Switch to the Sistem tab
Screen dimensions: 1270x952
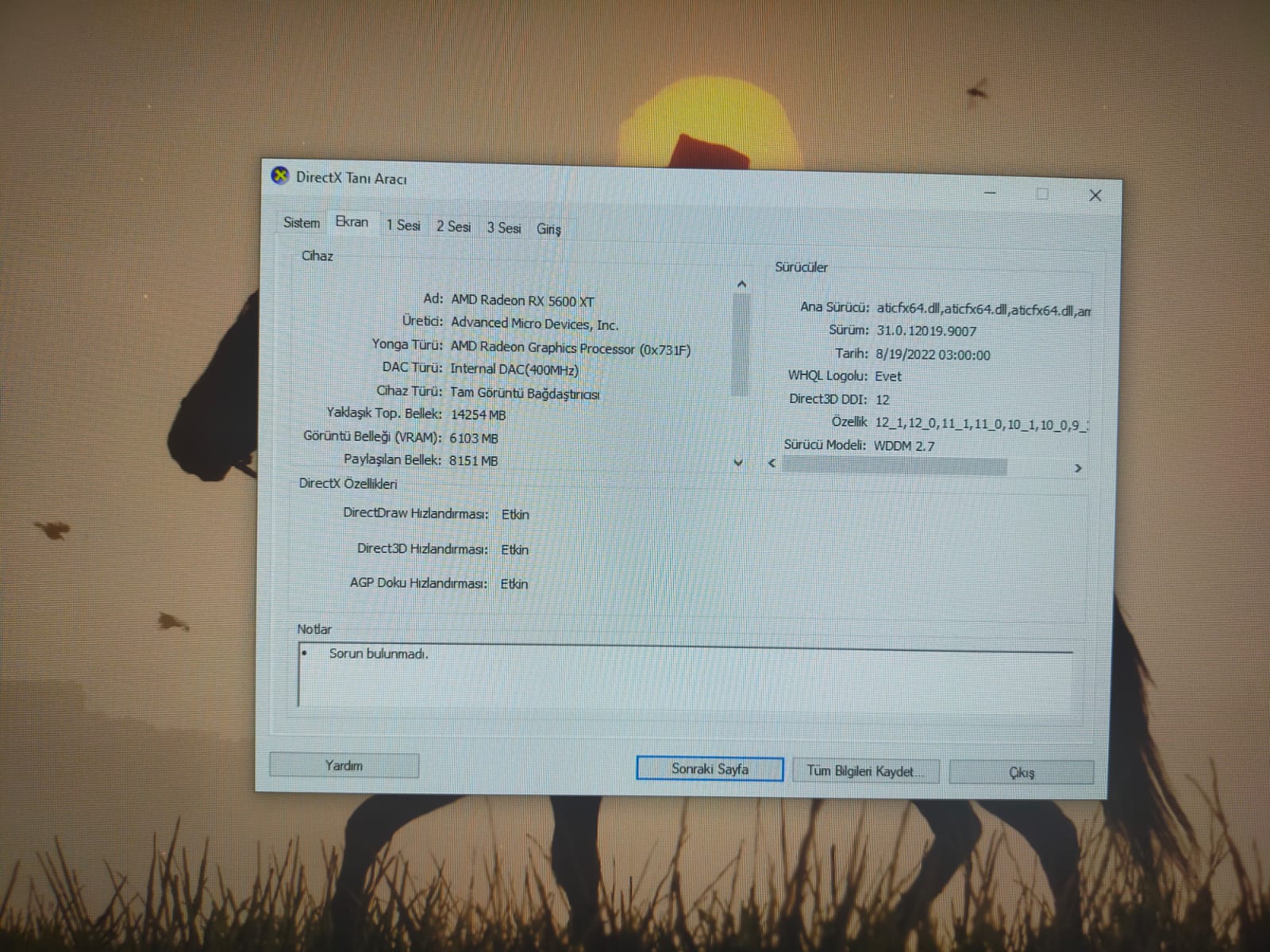302,223
